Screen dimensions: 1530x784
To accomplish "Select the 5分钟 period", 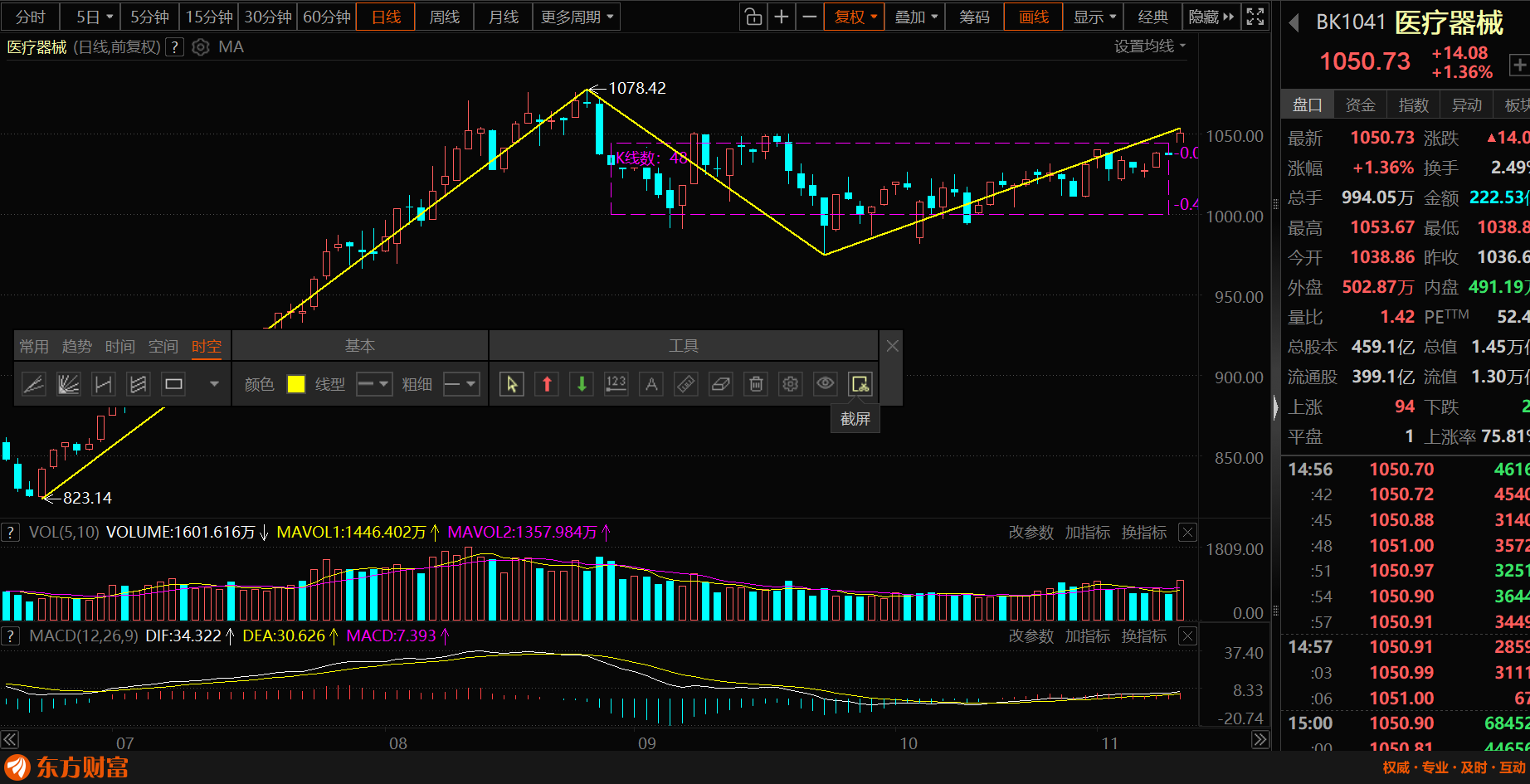I will 149,17.
